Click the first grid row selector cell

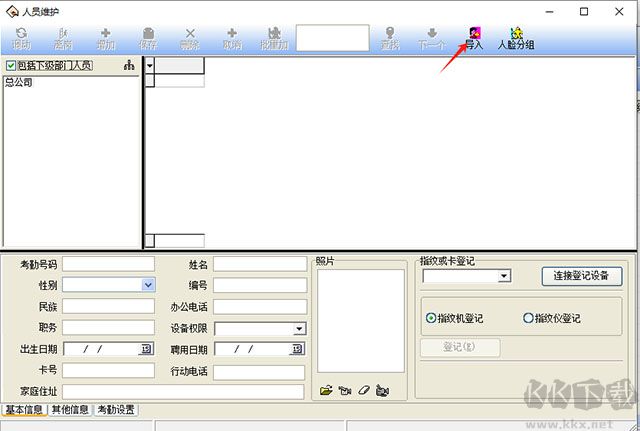click(150, 80)
